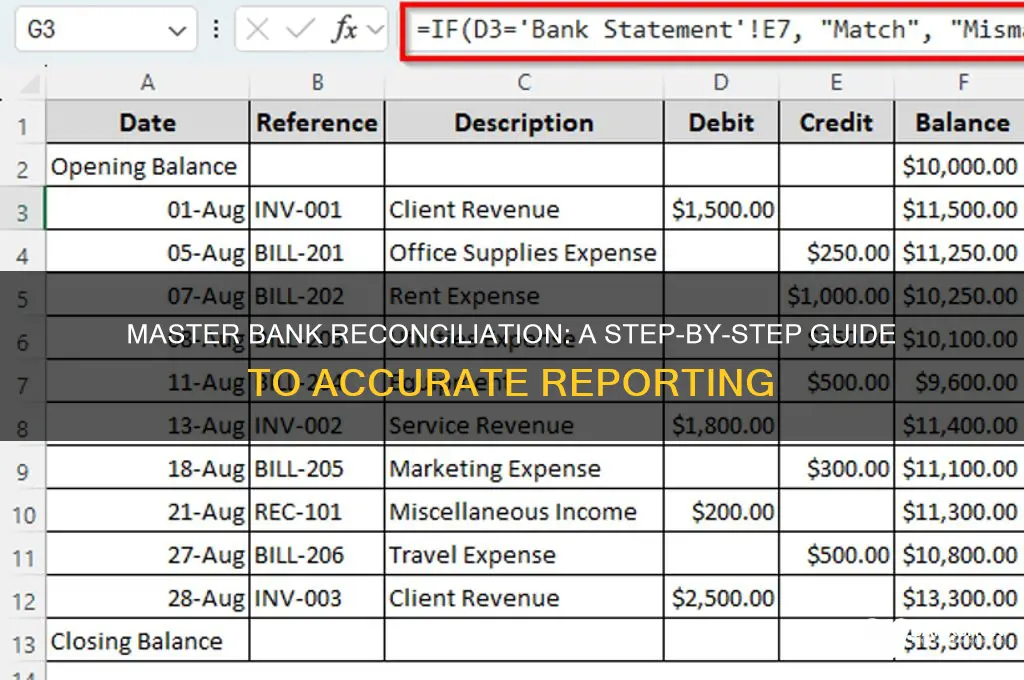Click the 'Credit' header cell

click(x=836, y=122)
